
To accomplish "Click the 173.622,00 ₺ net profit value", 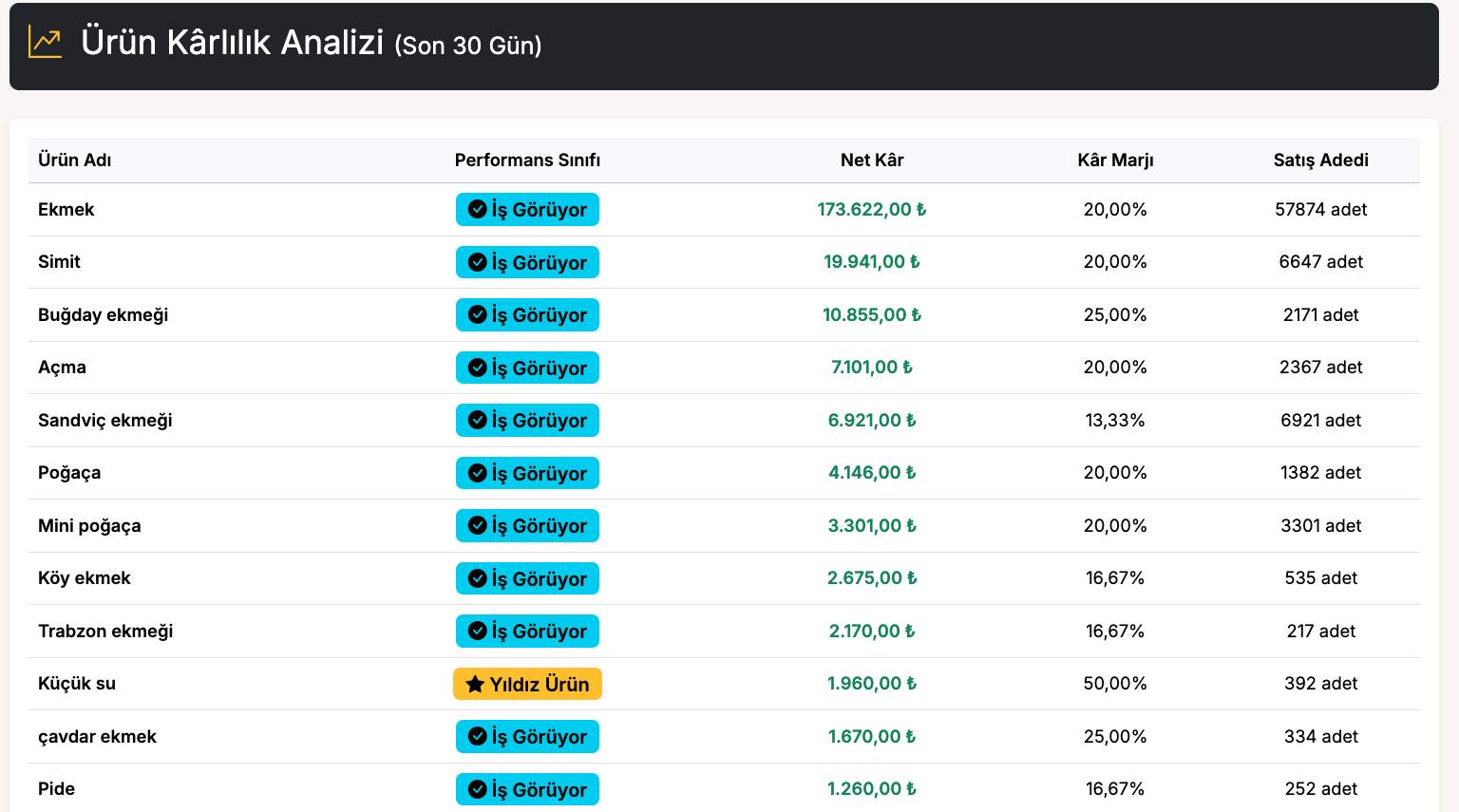I will (871, 209).
